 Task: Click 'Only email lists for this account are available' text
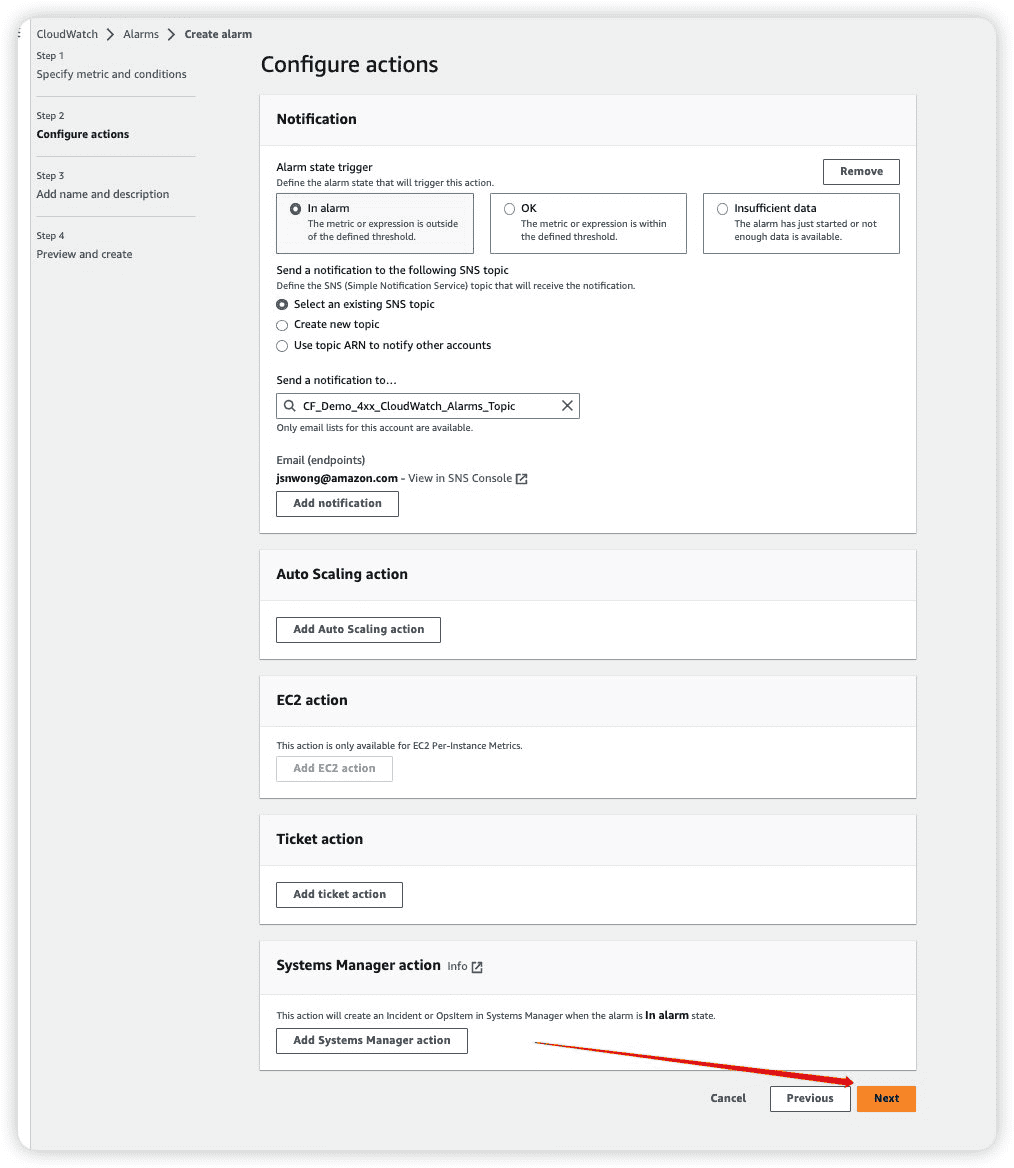pos(375,428)
